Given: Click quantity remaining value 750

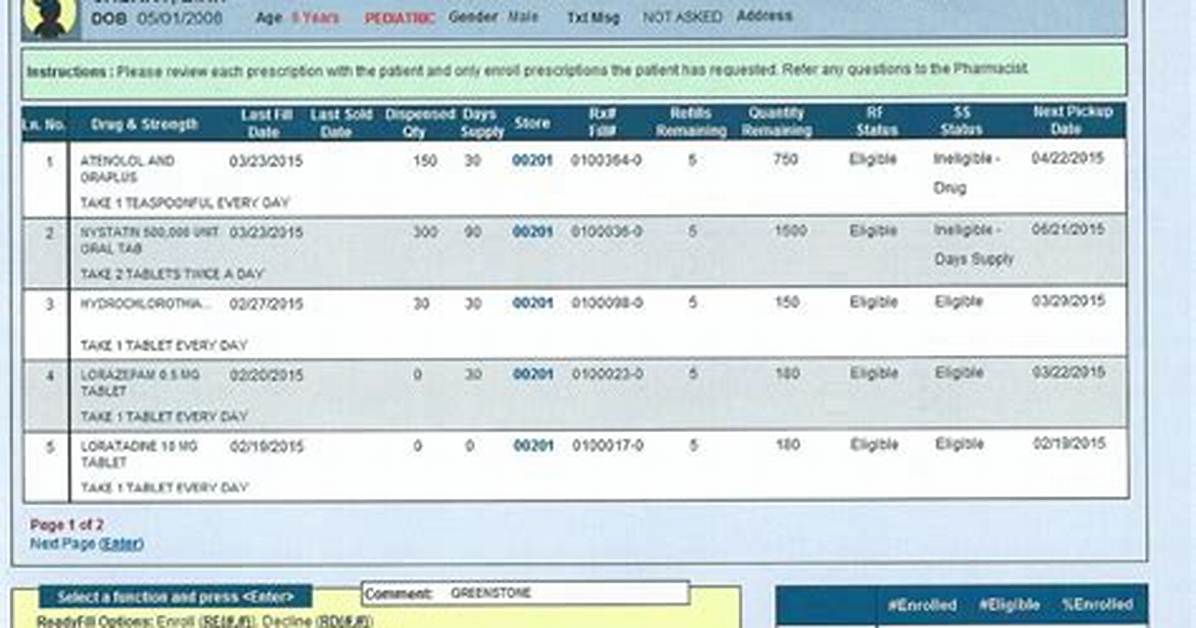Looking at the screenshot, I should [786, 159].
